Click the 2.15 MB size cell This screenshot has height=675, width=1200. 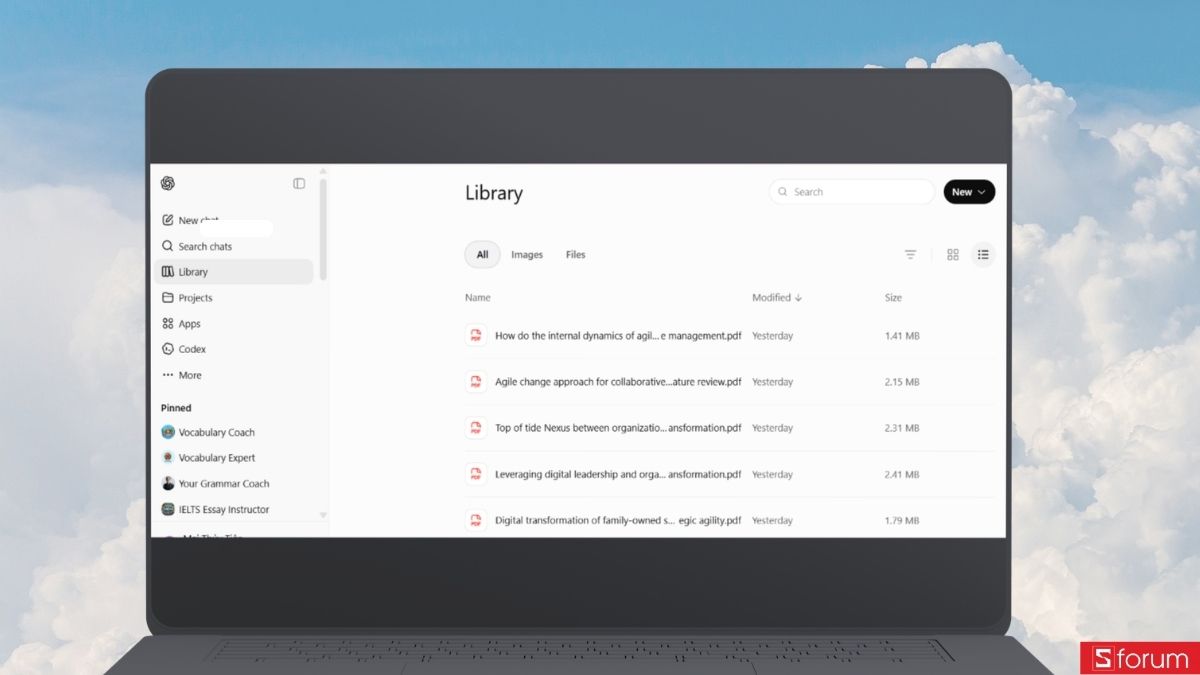902,382
